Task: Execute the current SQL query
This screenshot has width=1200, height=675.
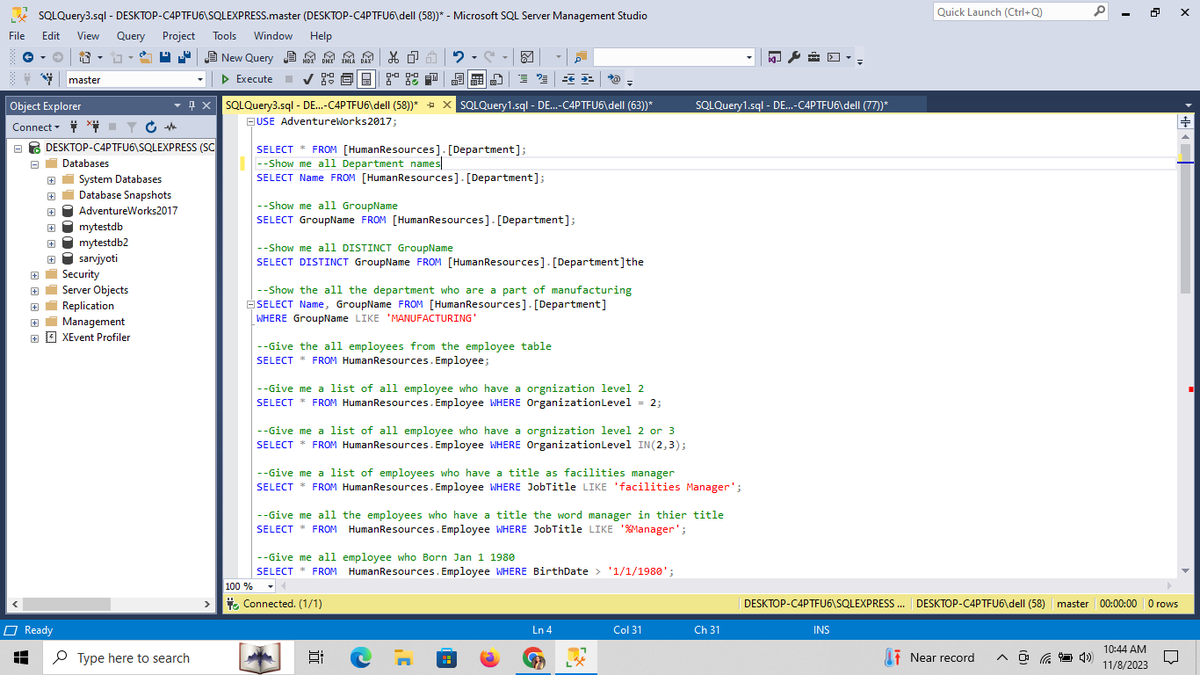Action: point(247,79)
